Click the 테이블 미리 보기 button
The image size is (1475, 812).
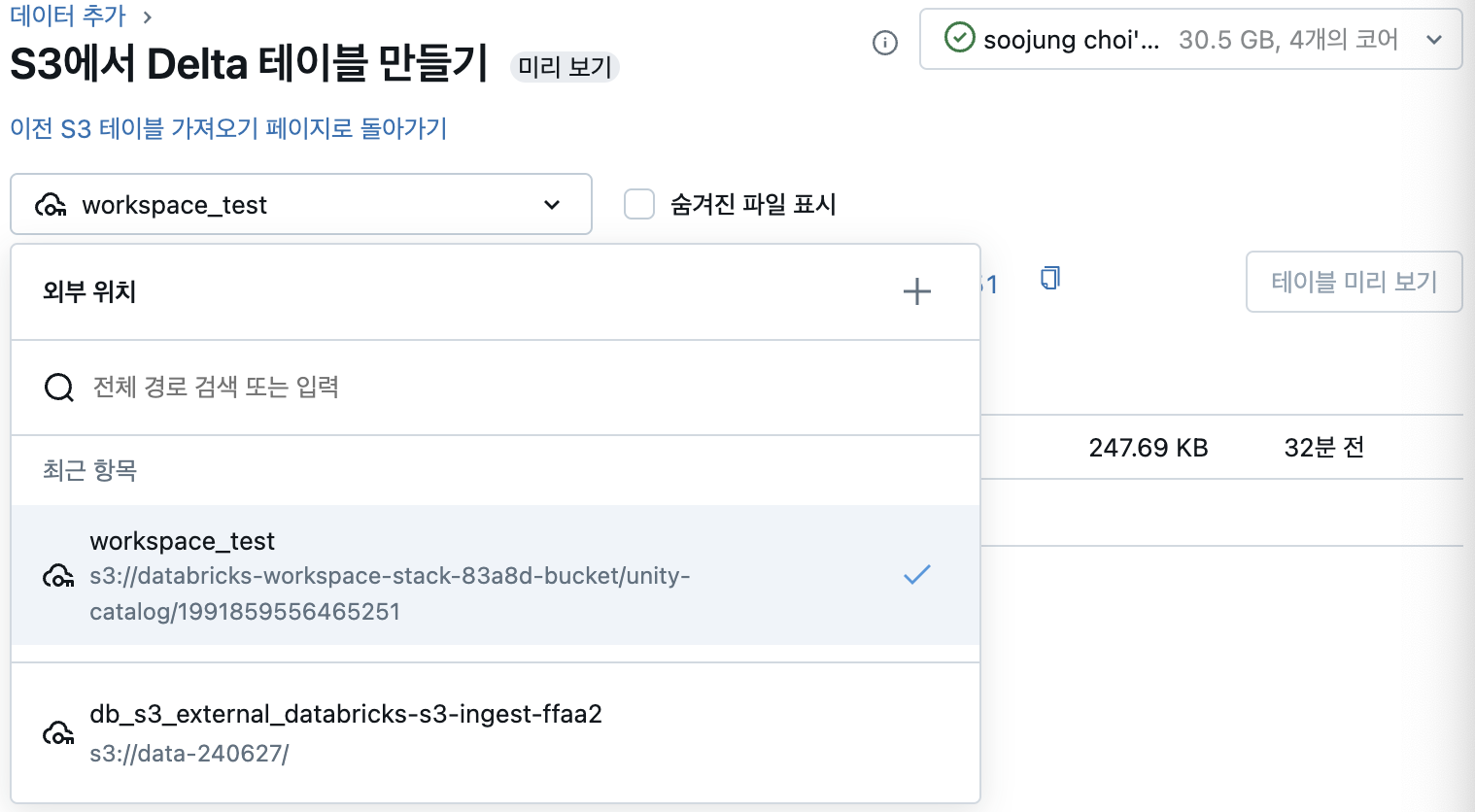tap(1354, 282)
